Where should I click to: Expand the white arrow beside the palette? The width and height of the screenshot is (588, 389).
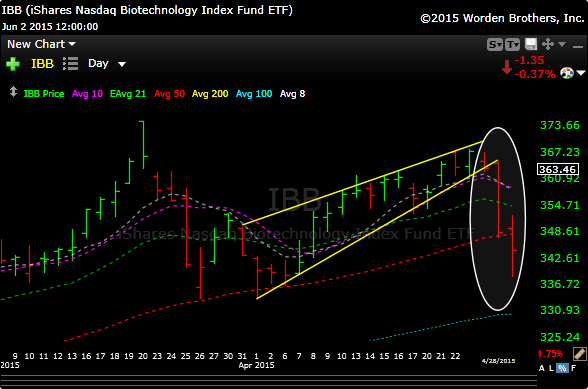coord(581,73)
